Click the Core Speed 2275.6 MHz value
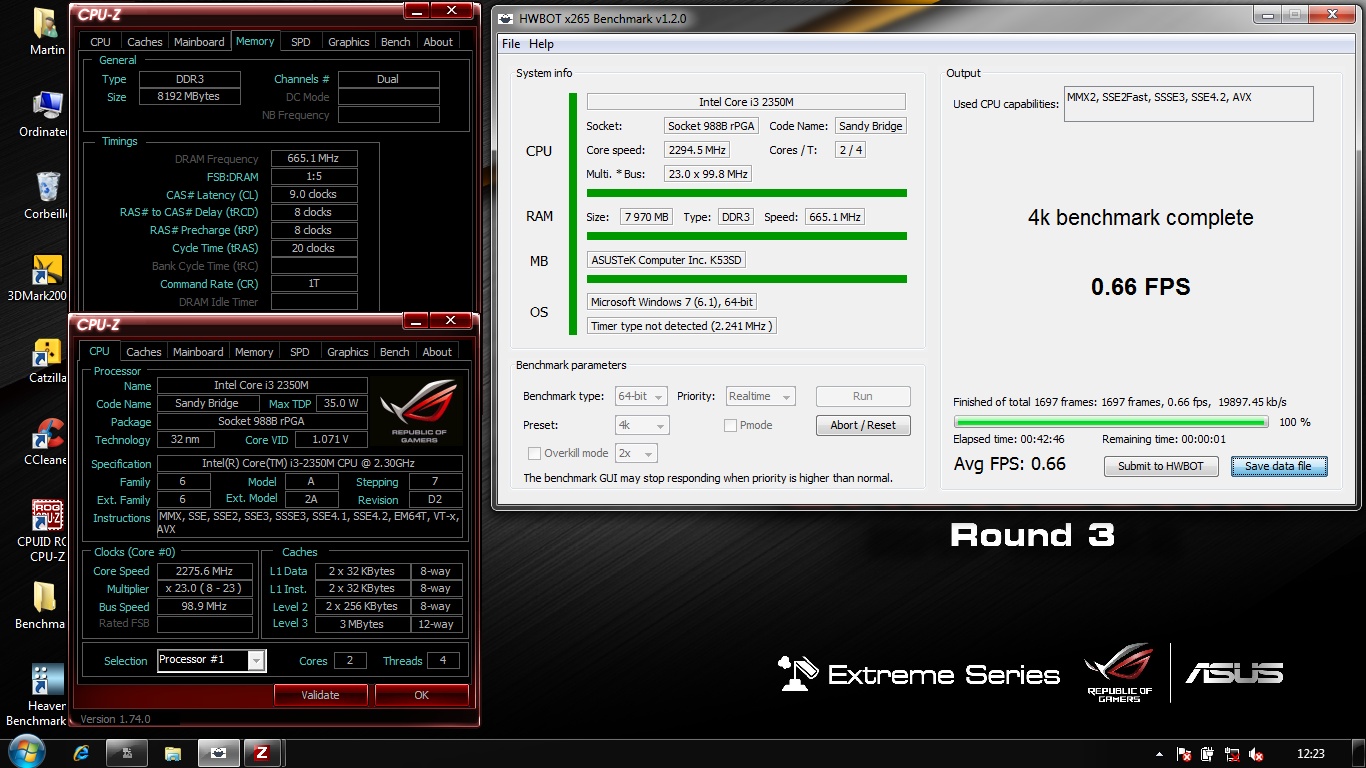 (204, 571)
